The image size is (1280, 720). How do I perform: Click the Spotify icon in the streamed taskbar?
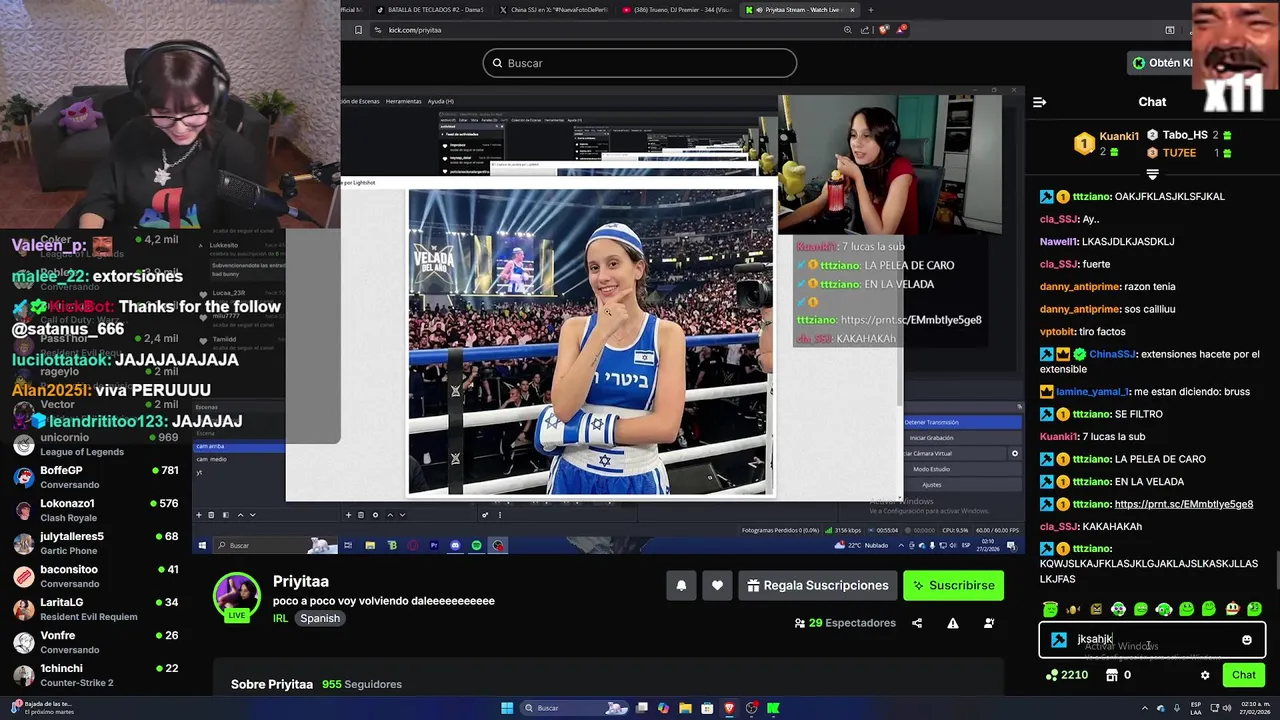[476, 545]
